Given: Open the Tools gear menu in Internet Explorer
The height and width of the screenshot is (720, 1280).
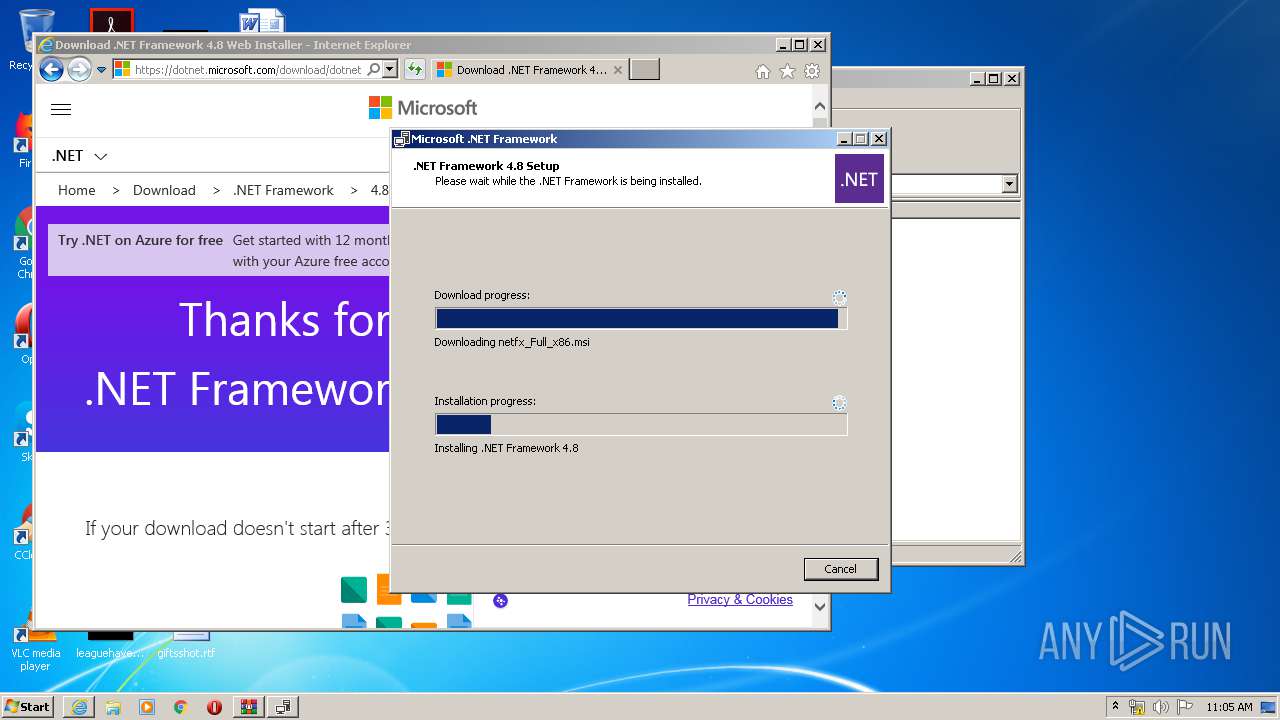Looking at the screenshot, I should [812, 71].
